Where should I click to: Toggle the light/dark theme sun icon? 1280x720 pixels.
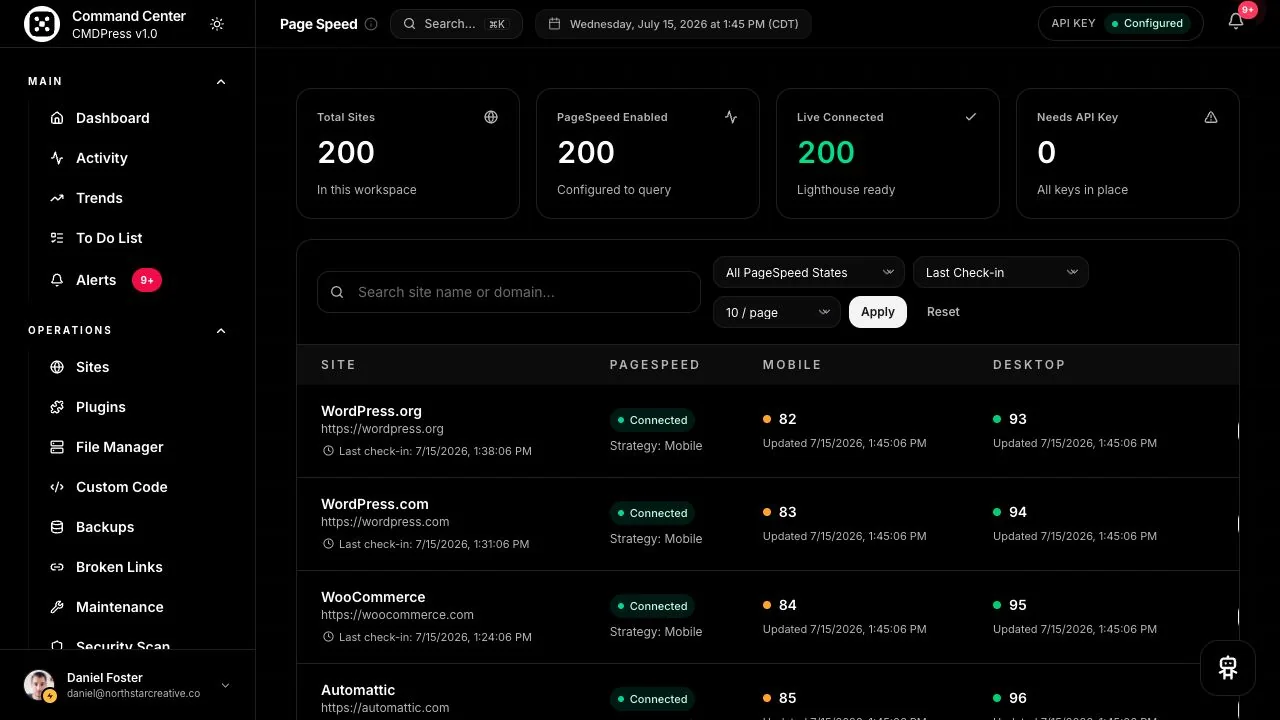(217, 24)
